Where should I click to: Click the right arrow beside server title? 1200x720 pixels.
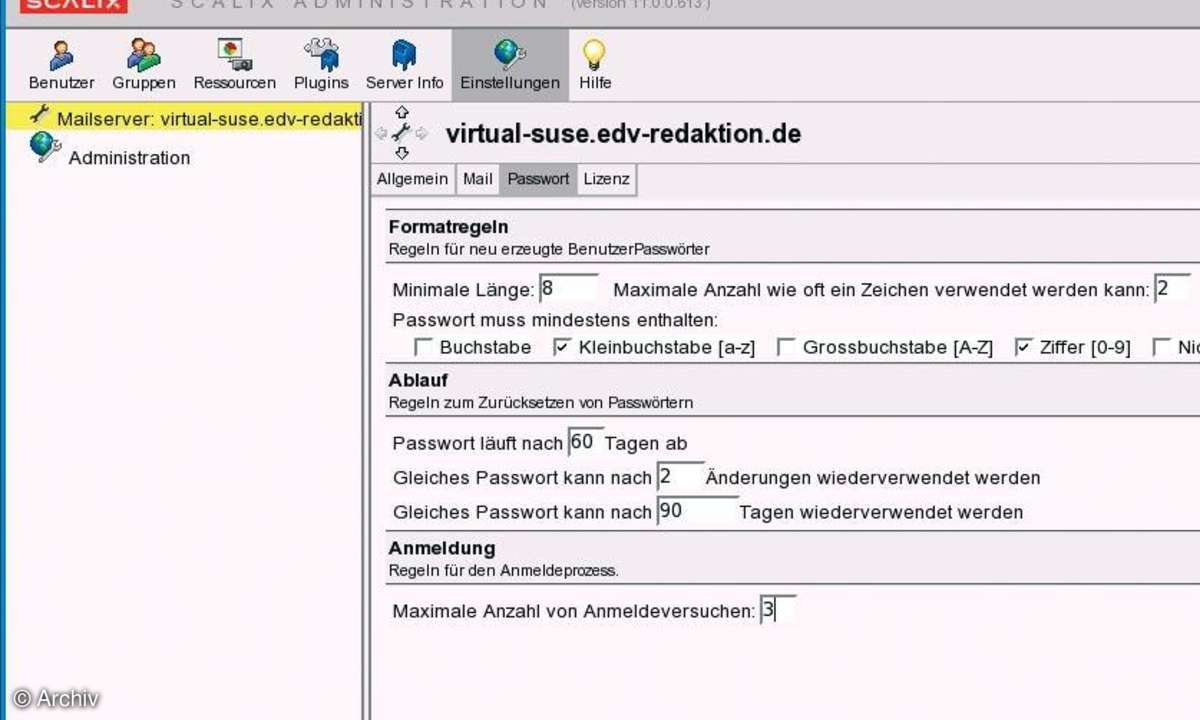[x=422, y=133]
